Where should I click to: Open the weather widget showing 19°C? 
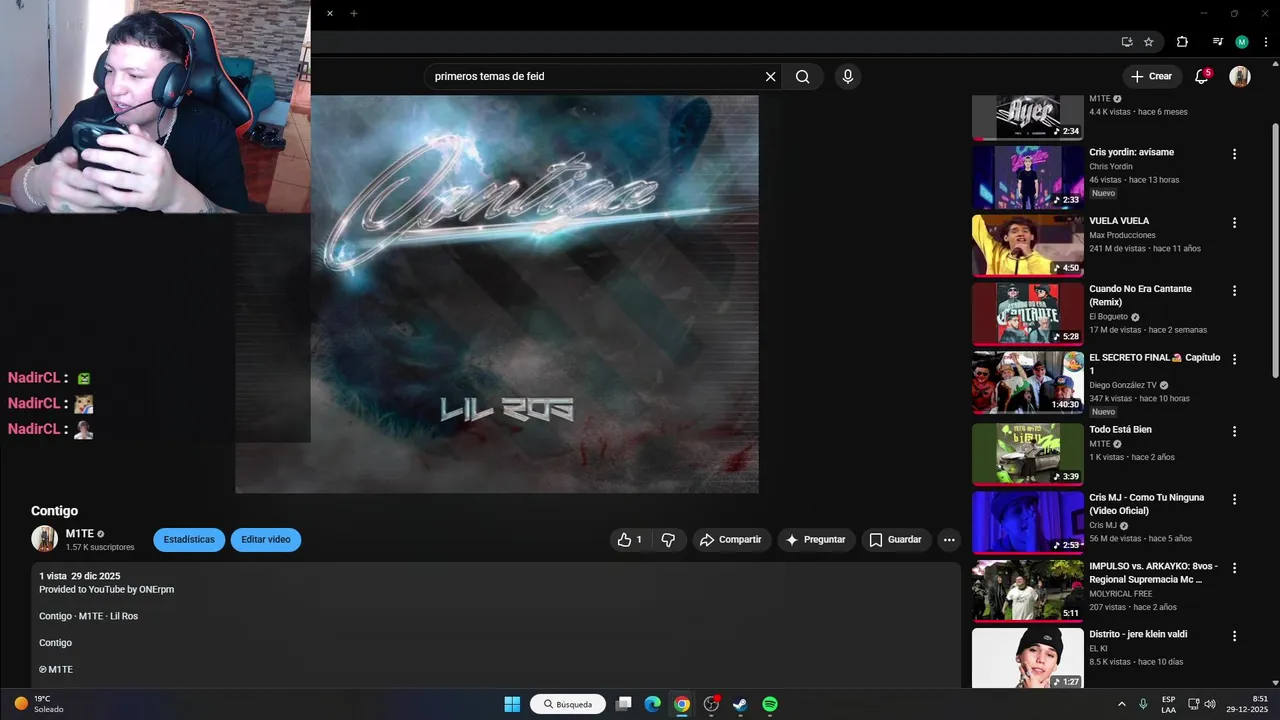click(39, 704)
